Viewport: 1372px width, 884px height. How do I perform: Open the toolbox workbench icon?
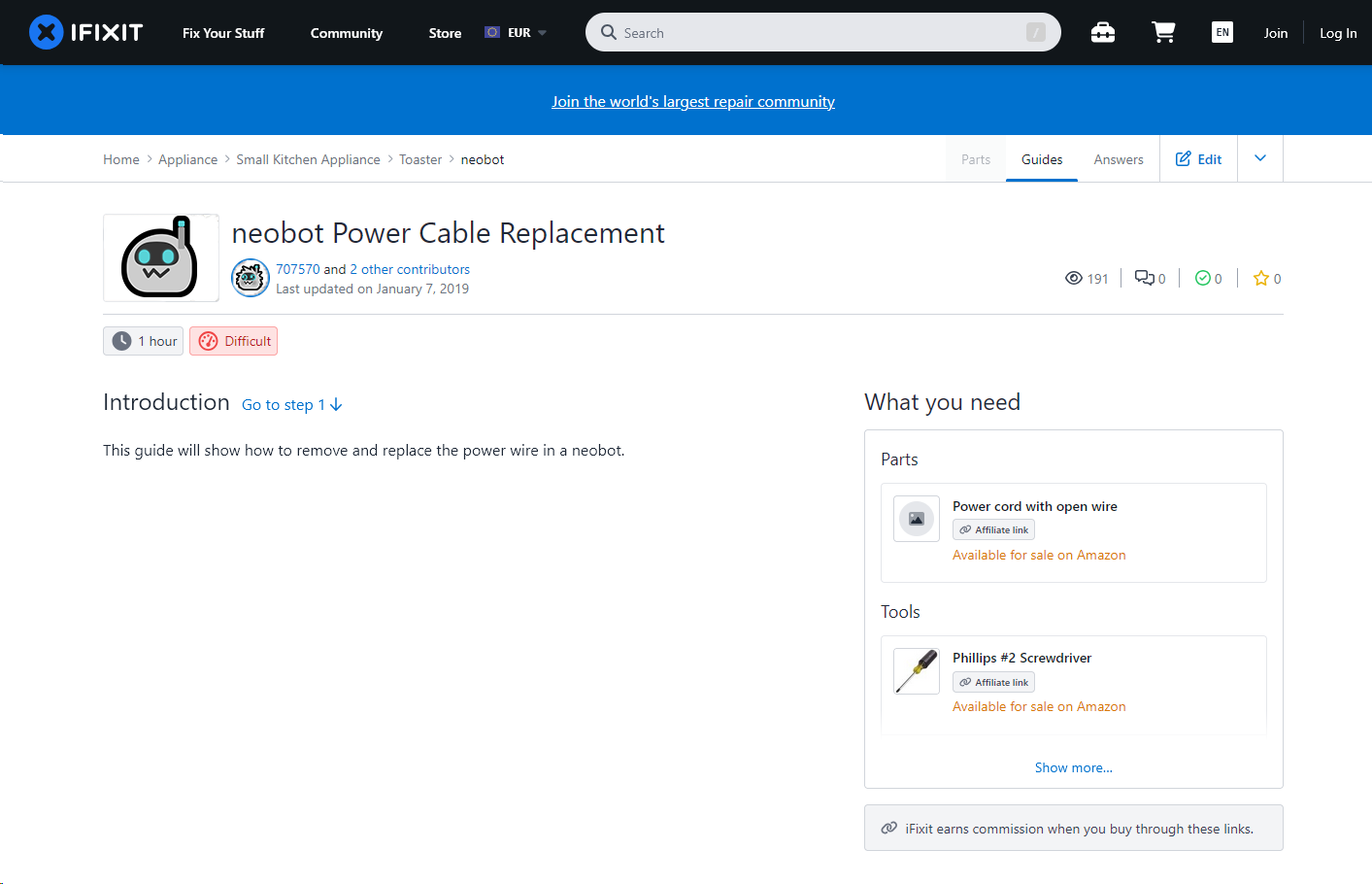(x=1103, y=33)
